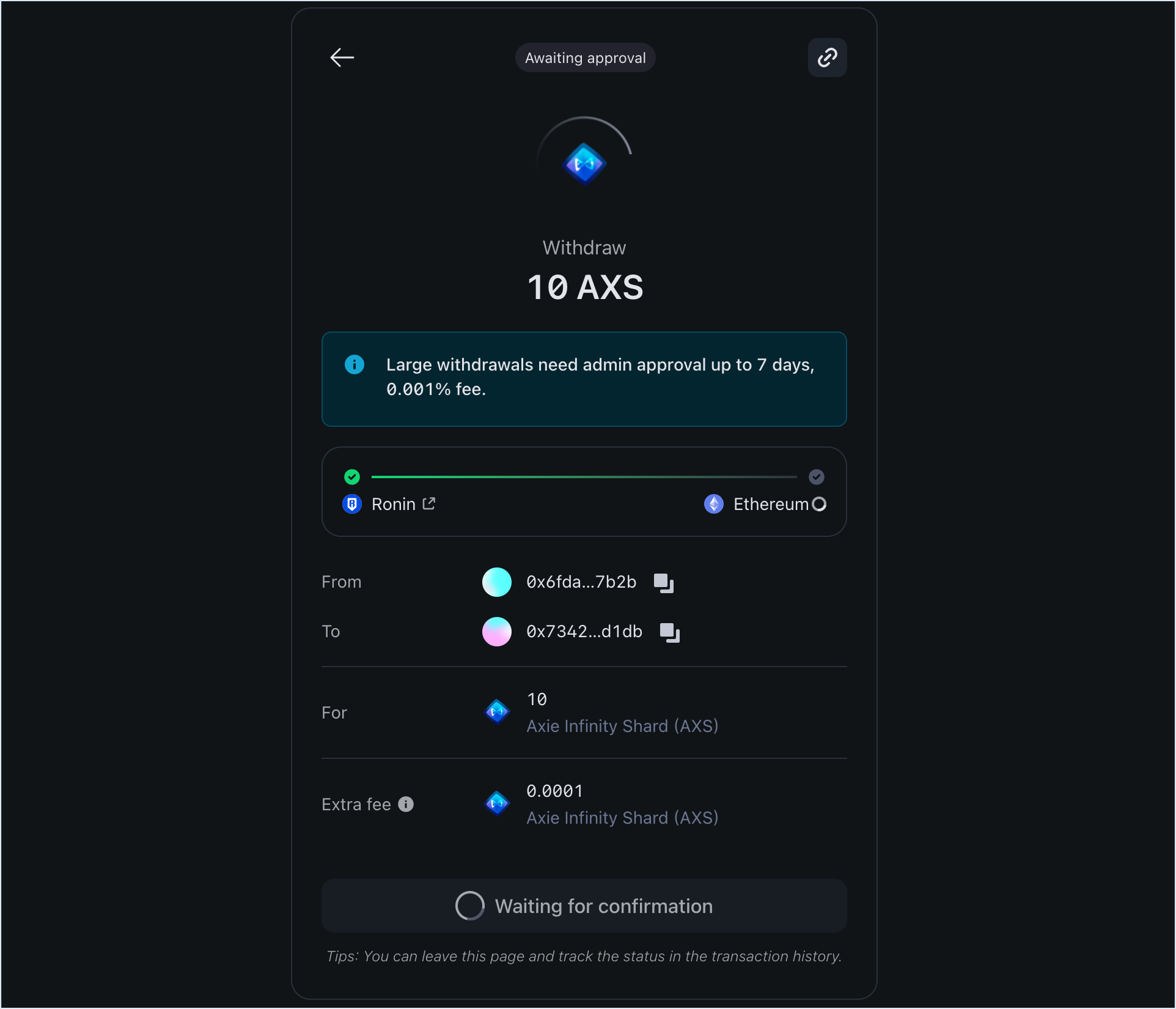Screen dimensions: 1176x1009
Task: Click the bridge transfer progress bar
Action: [584, 477]
